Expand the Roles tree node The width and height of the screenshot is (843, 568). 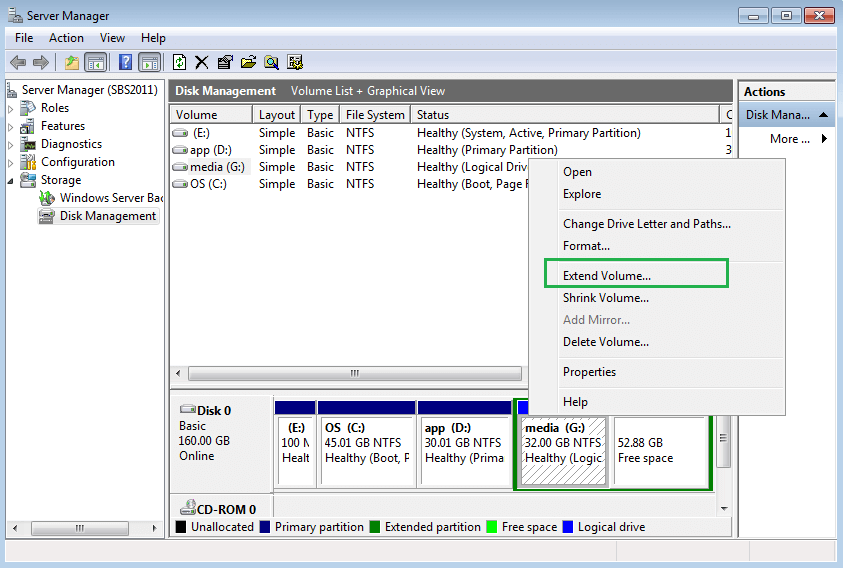click(x=11, y=109)
